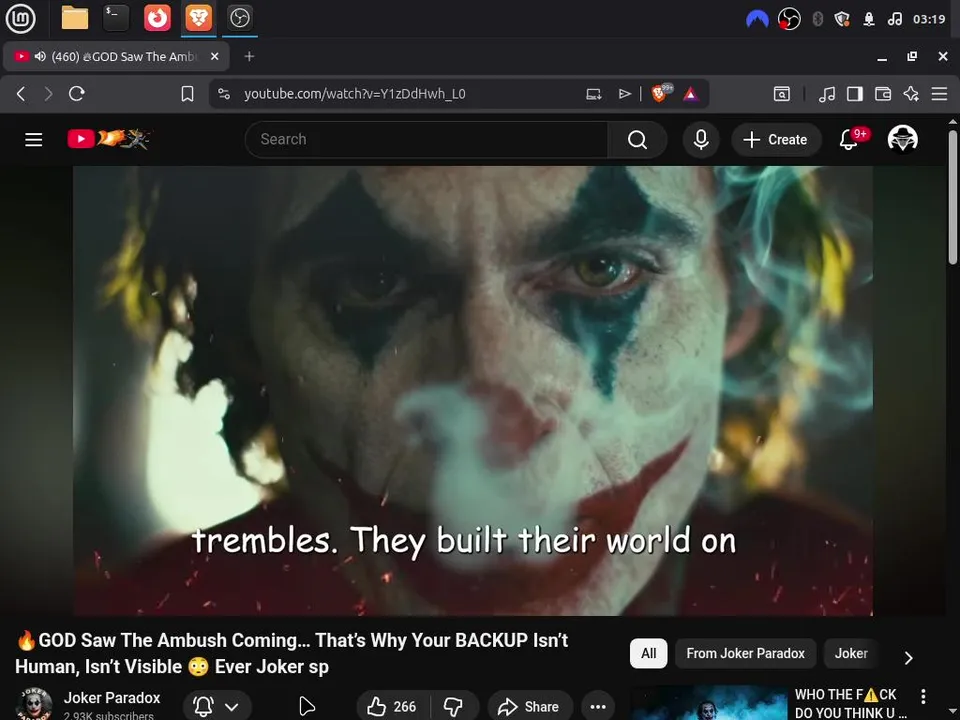The width and height of the screenshot is (960, 720).
Task: Open Brave Shields lion icon
Action: pos(660,93)
